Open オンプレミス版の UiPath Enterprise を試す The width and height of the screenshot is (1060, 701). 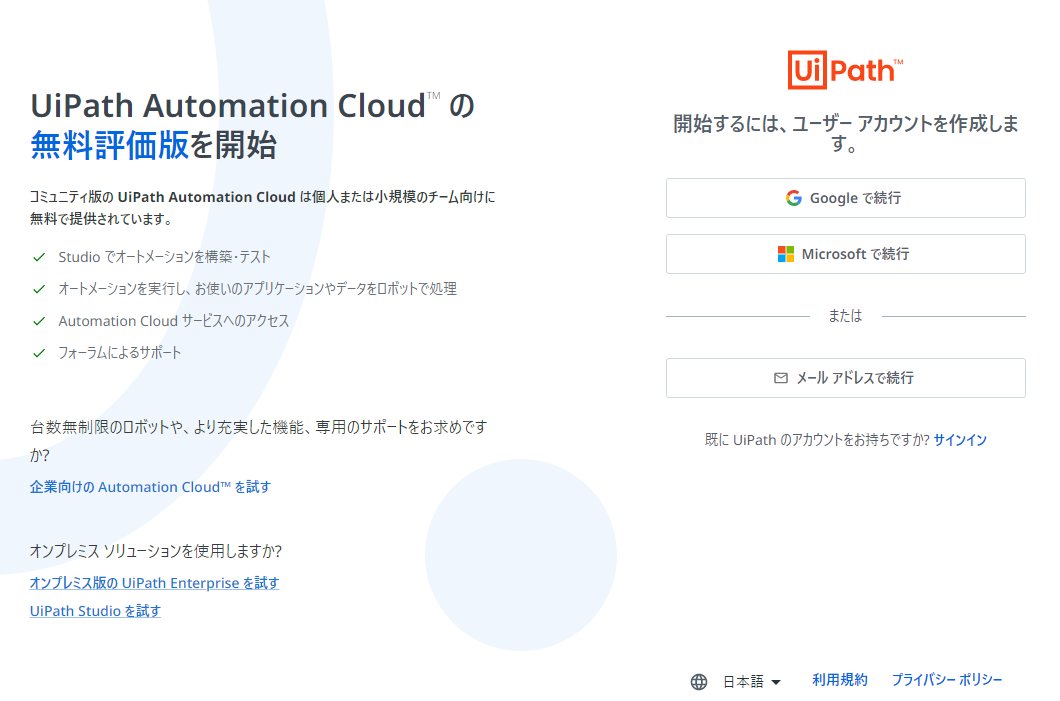(154, 583)
